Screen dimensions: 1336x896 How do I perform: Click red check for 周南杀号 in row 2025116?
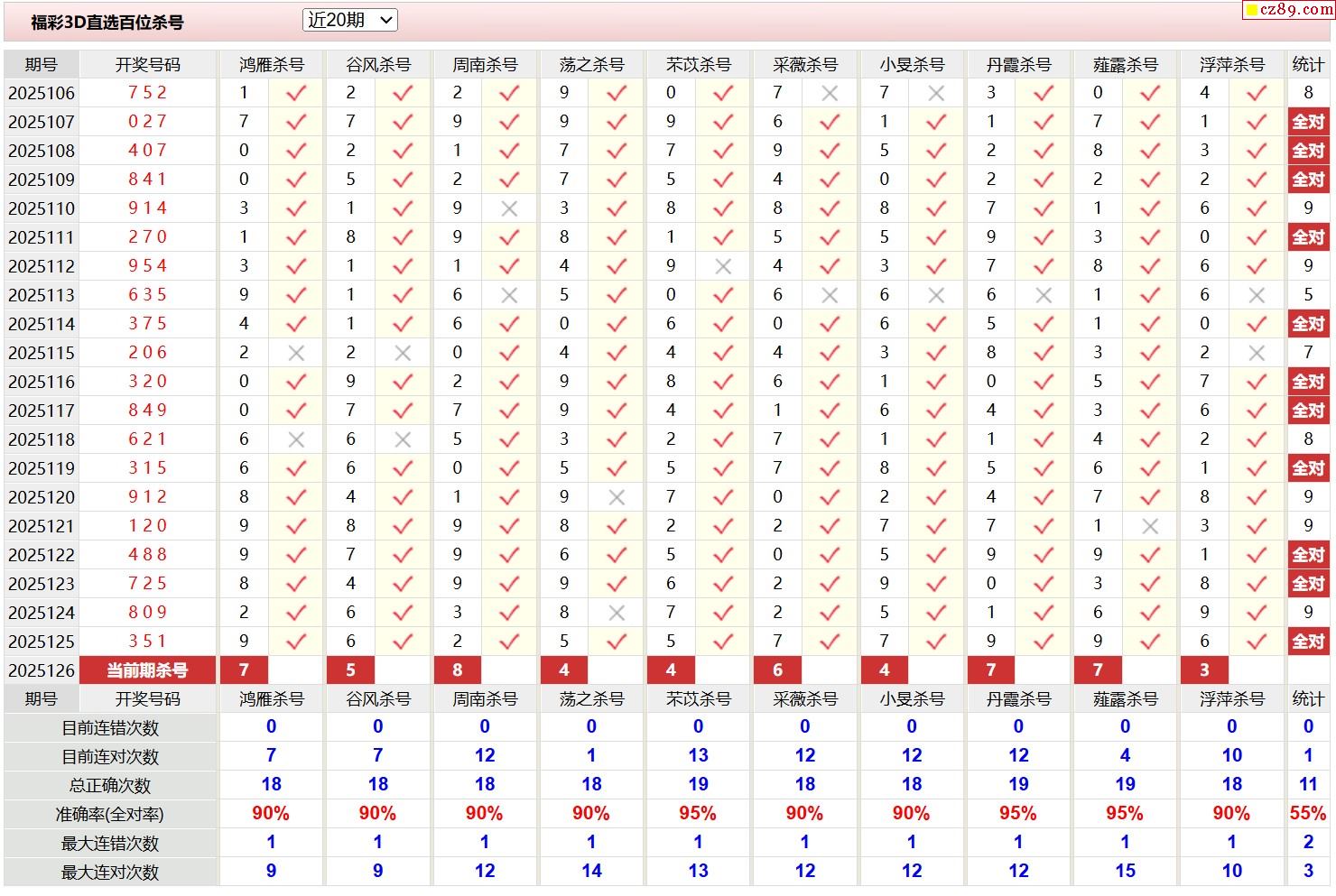[509, 382]
